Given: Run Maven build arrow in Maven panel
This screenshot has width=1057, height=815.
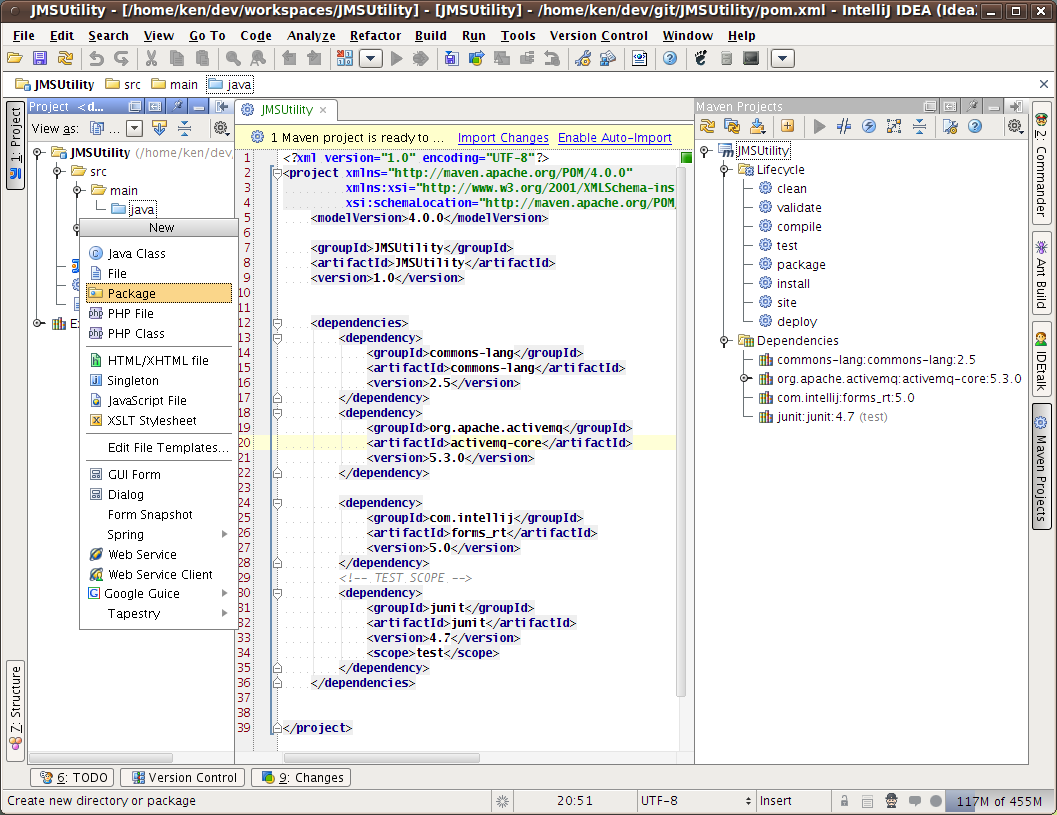Looking at the screenshot, I should [x=819, y=126].
